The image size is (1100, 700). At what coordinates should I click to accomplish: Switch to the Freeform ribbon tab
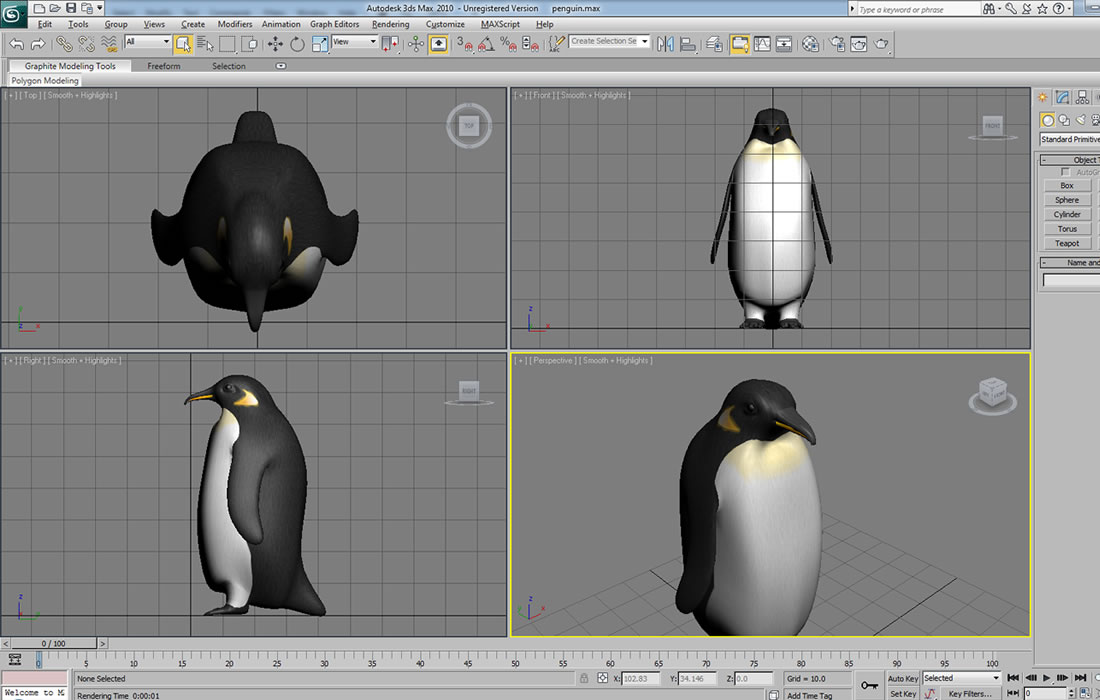click(164, 66)
